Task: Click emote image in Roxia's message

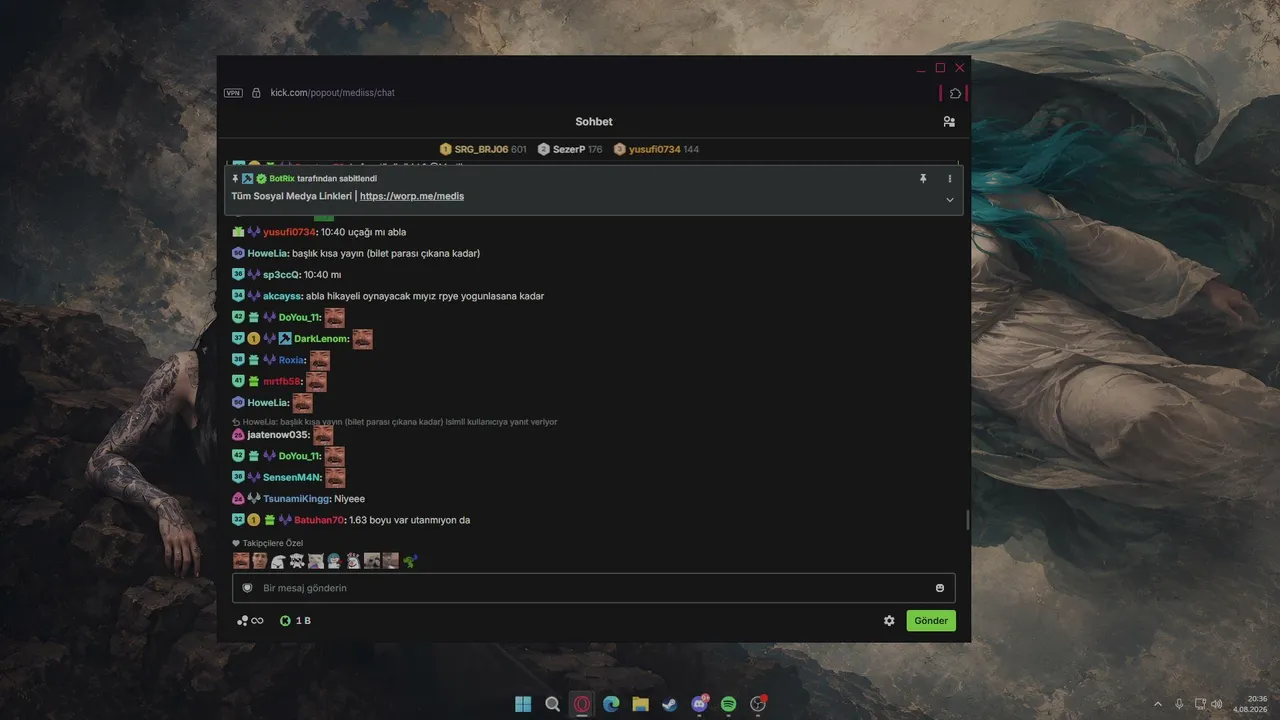Action: (x=320, y=360)
